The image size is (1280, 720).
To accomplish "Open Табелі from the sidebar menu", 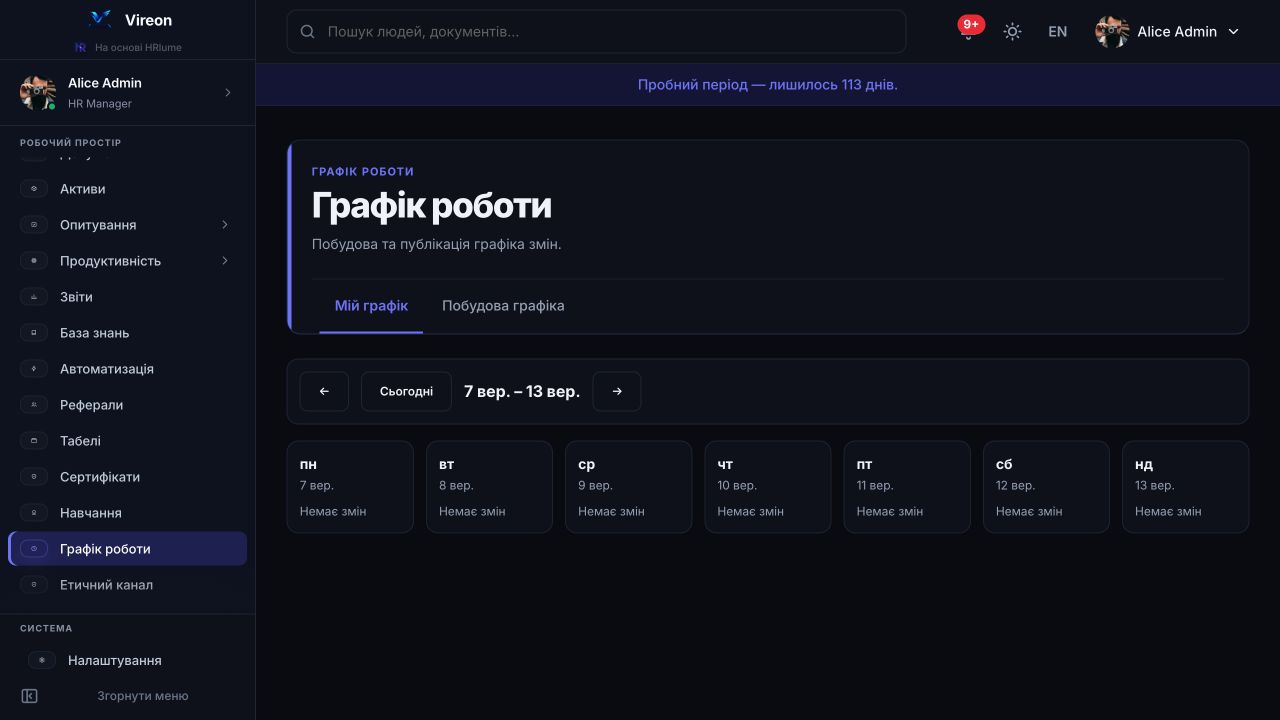I will 127,441.
